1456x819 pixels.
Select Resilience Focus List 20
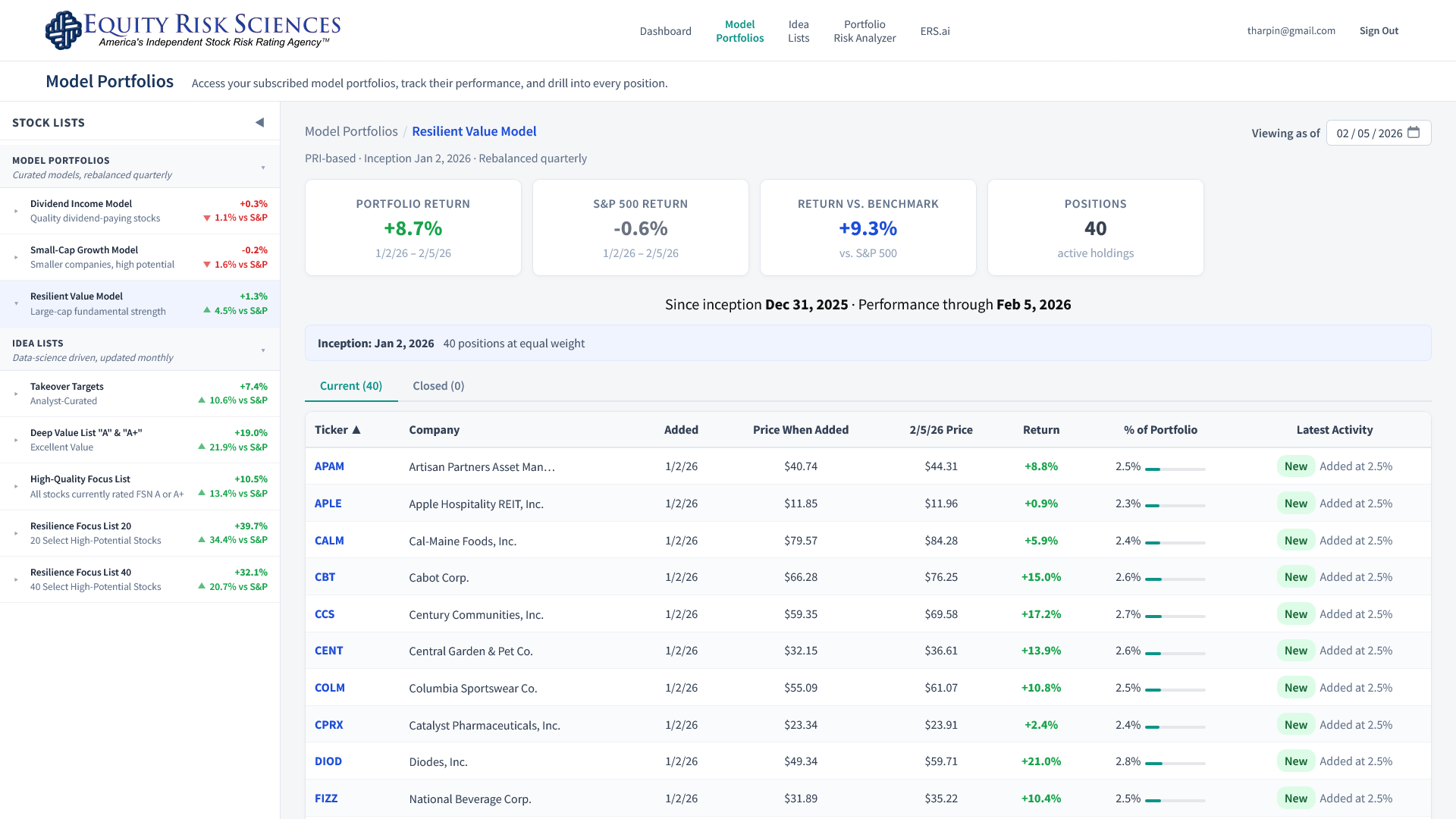tap(140, 533)
